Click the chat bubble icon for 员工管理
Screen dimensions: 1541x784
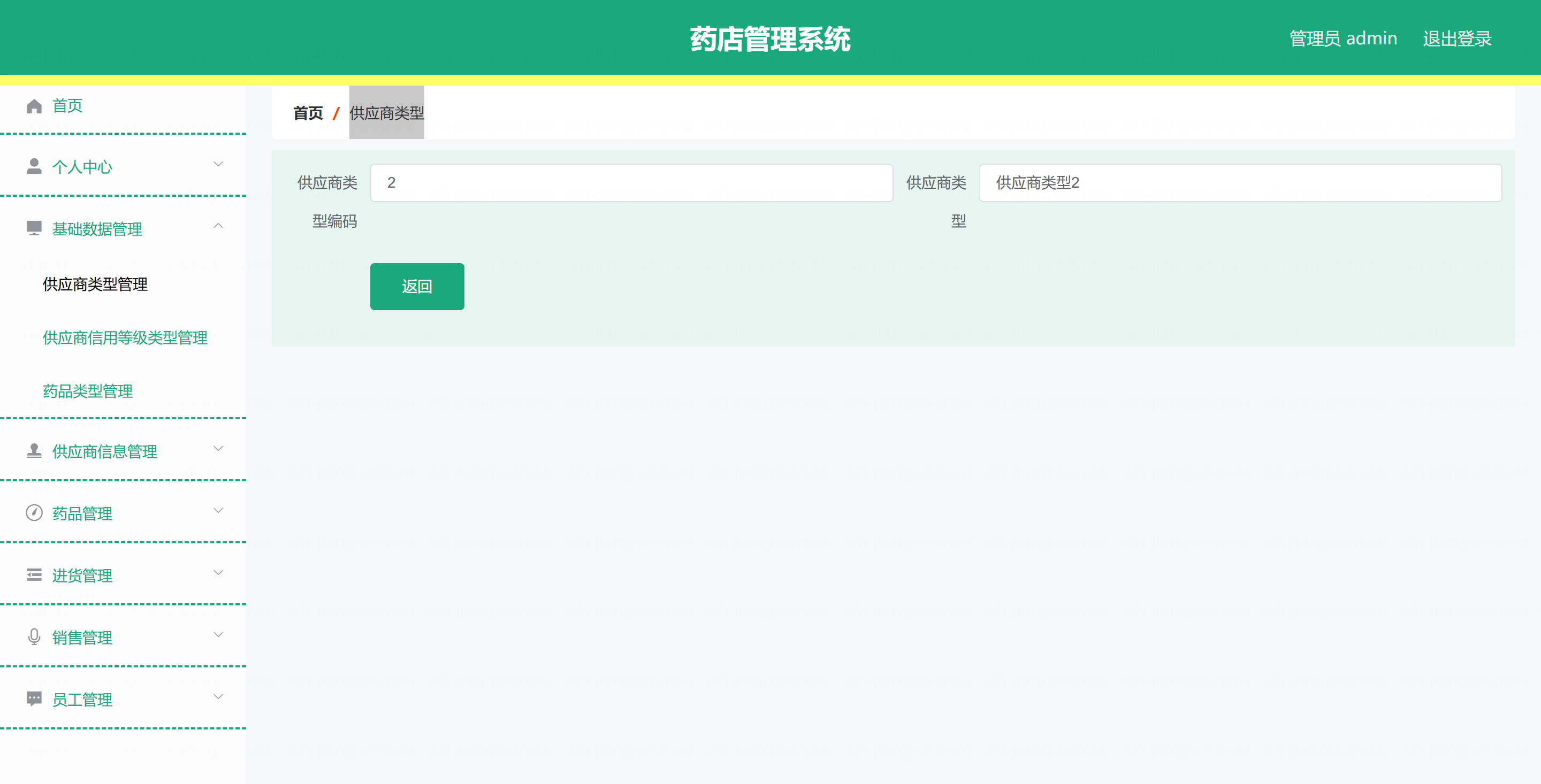34,699
